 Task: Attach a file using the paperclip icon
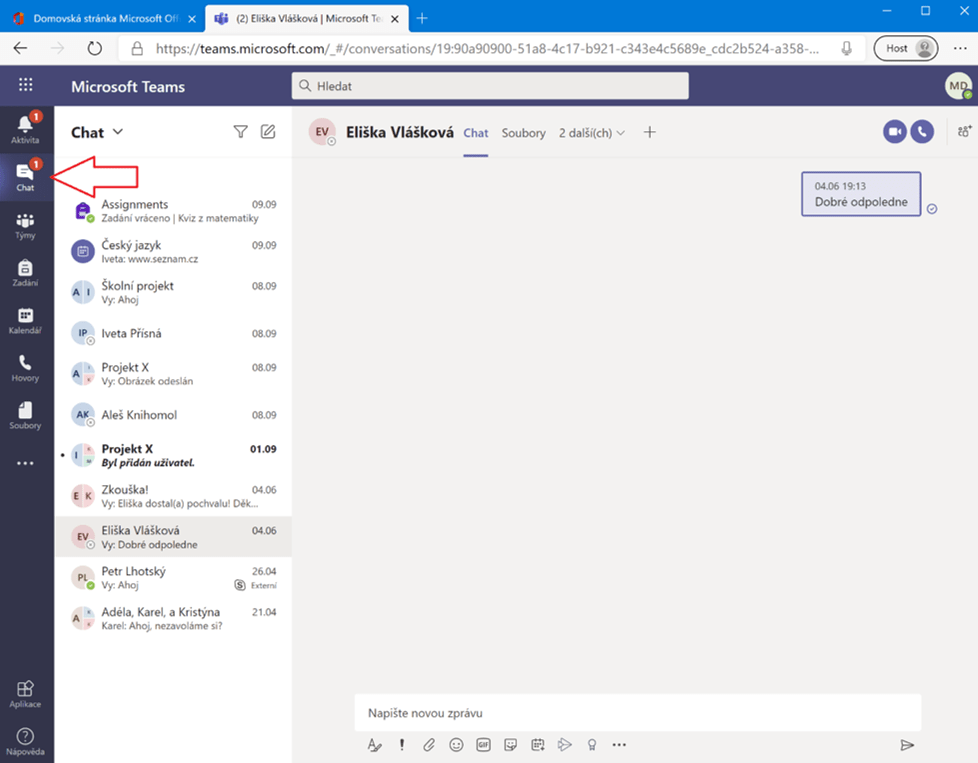pos(429,745)
